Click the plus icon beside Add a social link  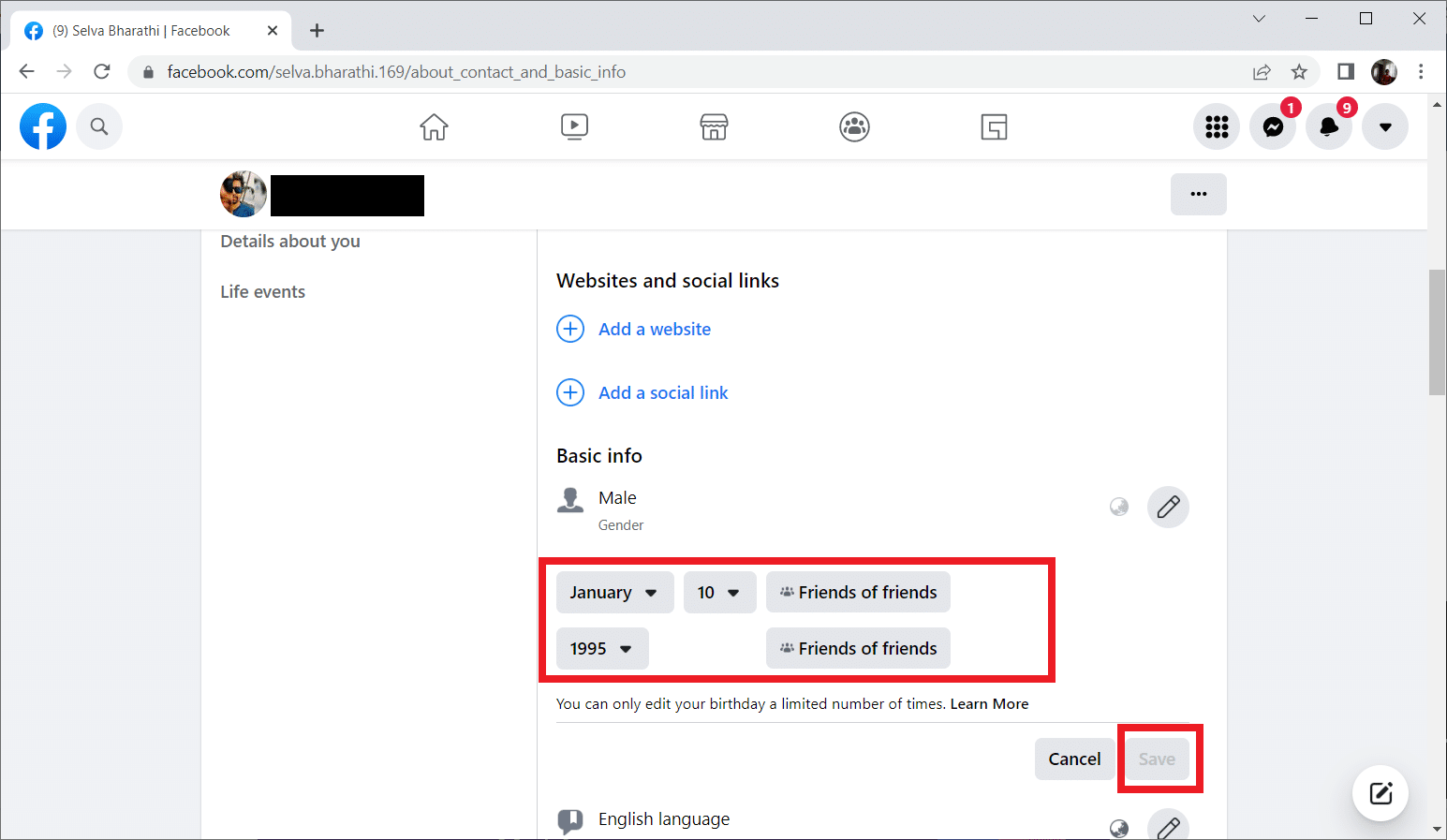pyautogui.click(x=570, y=392)
